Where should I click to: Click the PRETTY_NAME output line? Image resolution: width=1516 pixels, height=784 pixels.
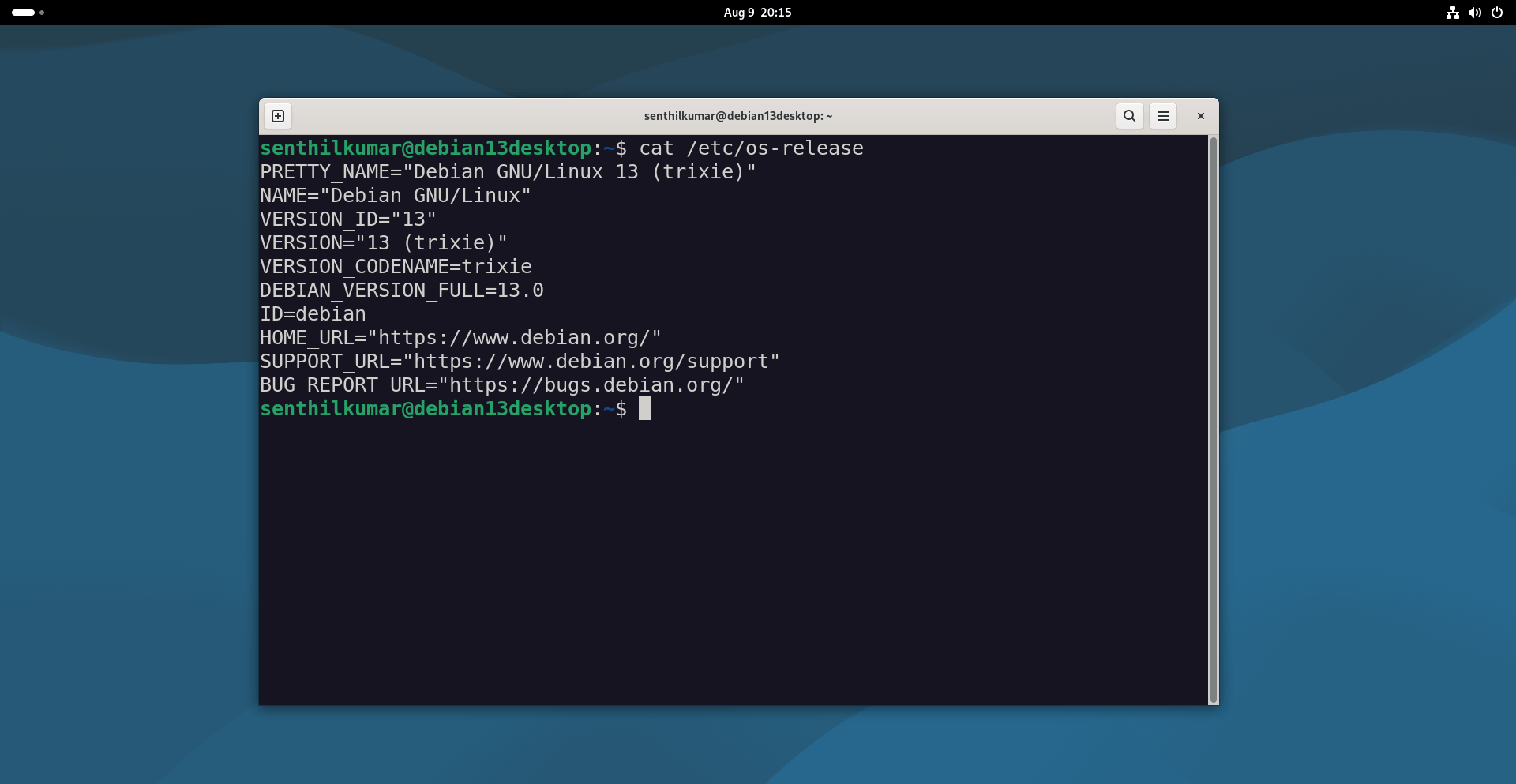[x=508, y=172]
